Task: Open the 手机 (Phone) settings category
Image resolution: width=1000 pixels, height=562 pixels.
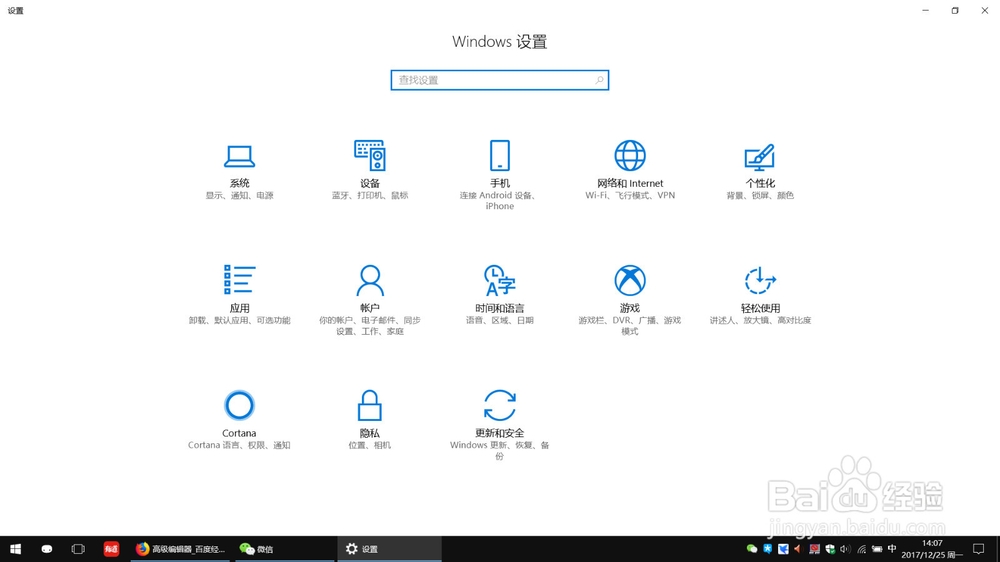Action: coord(499,175)
